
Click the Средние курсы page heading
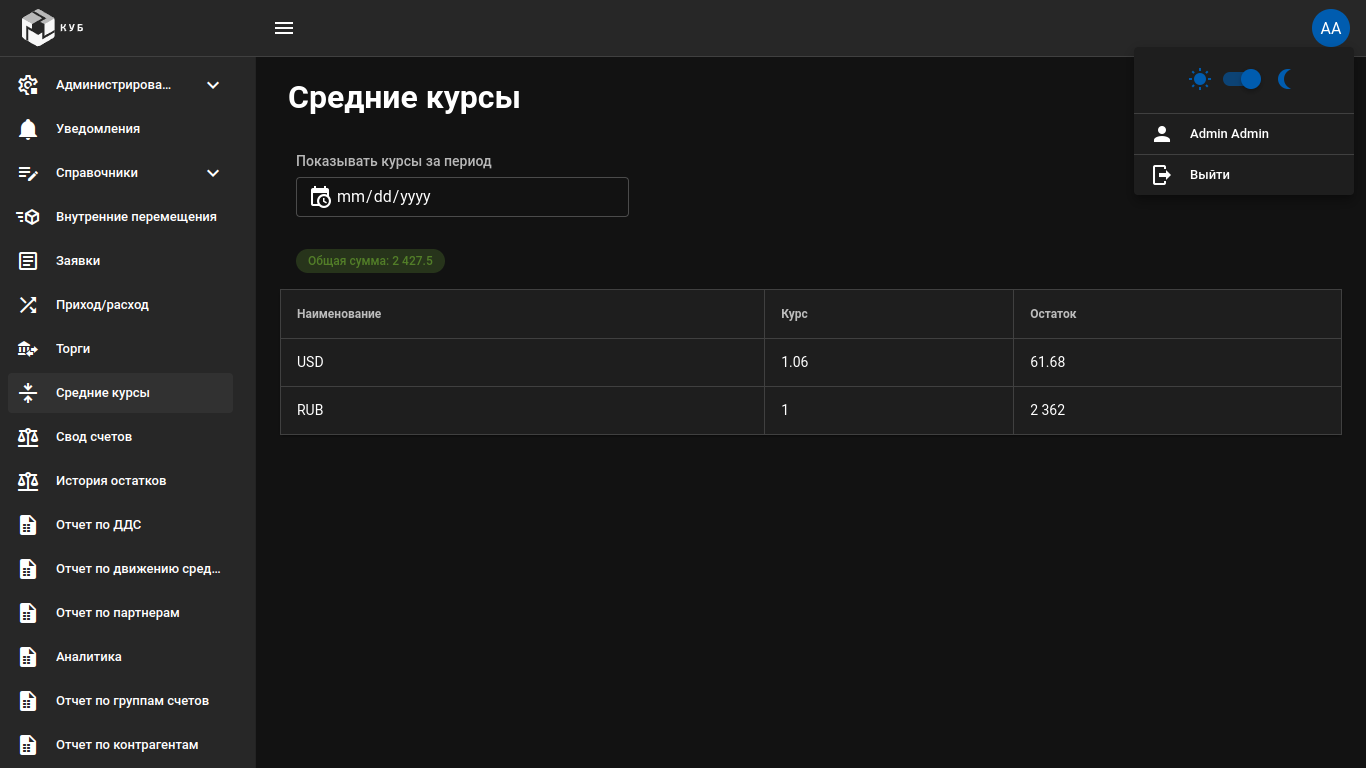404,98
